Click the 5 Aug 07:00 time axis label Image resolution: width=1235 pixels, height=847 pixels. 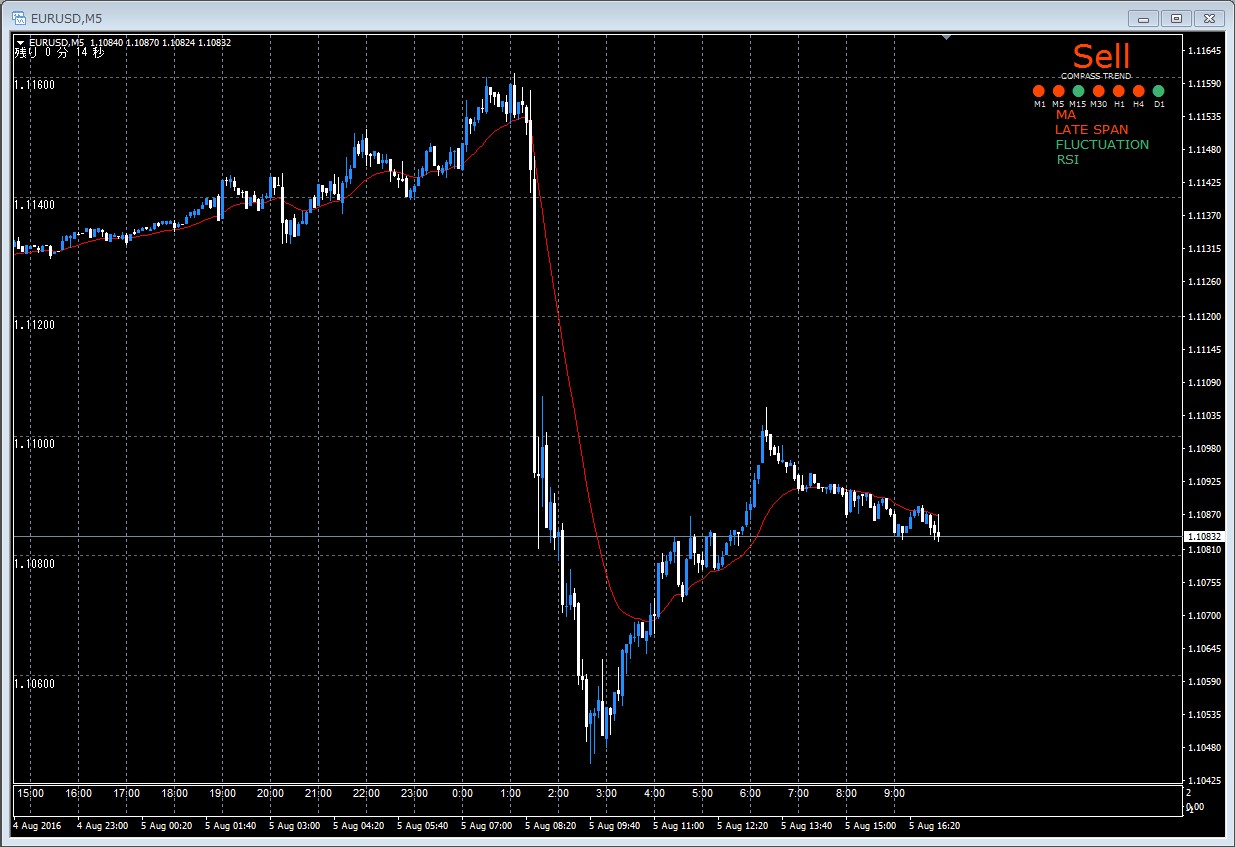click(x=487, y=827)
